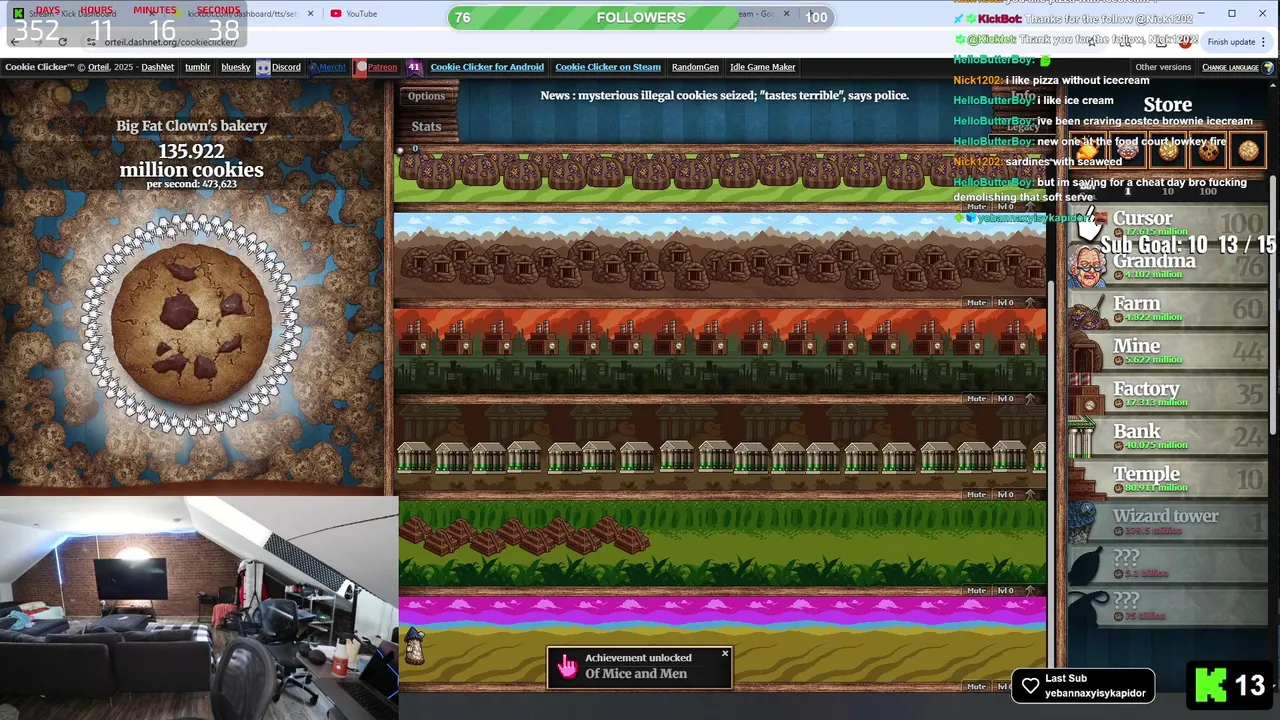This screenshot has height=720, width=1280.
Task: Mute the Bank building row
Action: [x=976, y=494]
